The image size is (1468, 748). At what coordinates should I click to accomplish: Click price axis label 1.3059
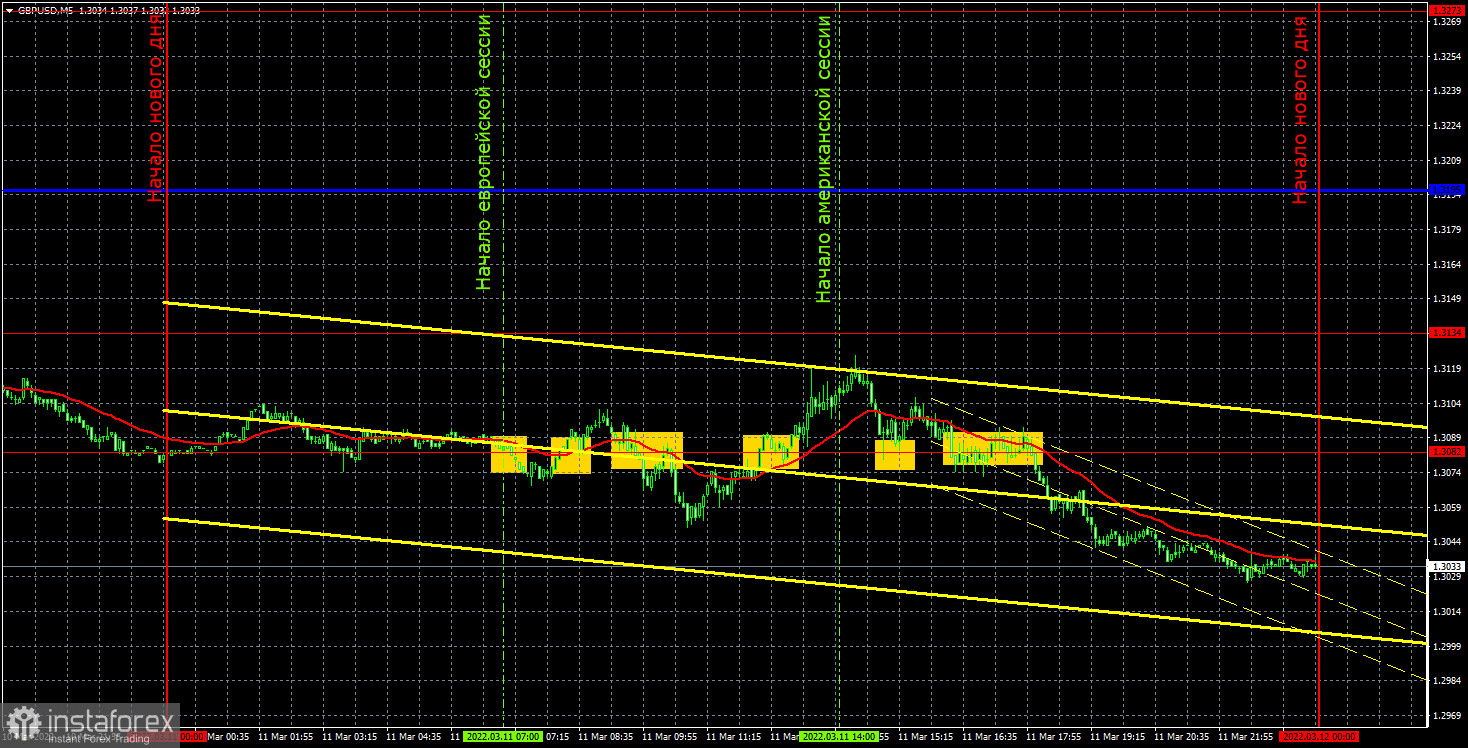[1447, 507]
